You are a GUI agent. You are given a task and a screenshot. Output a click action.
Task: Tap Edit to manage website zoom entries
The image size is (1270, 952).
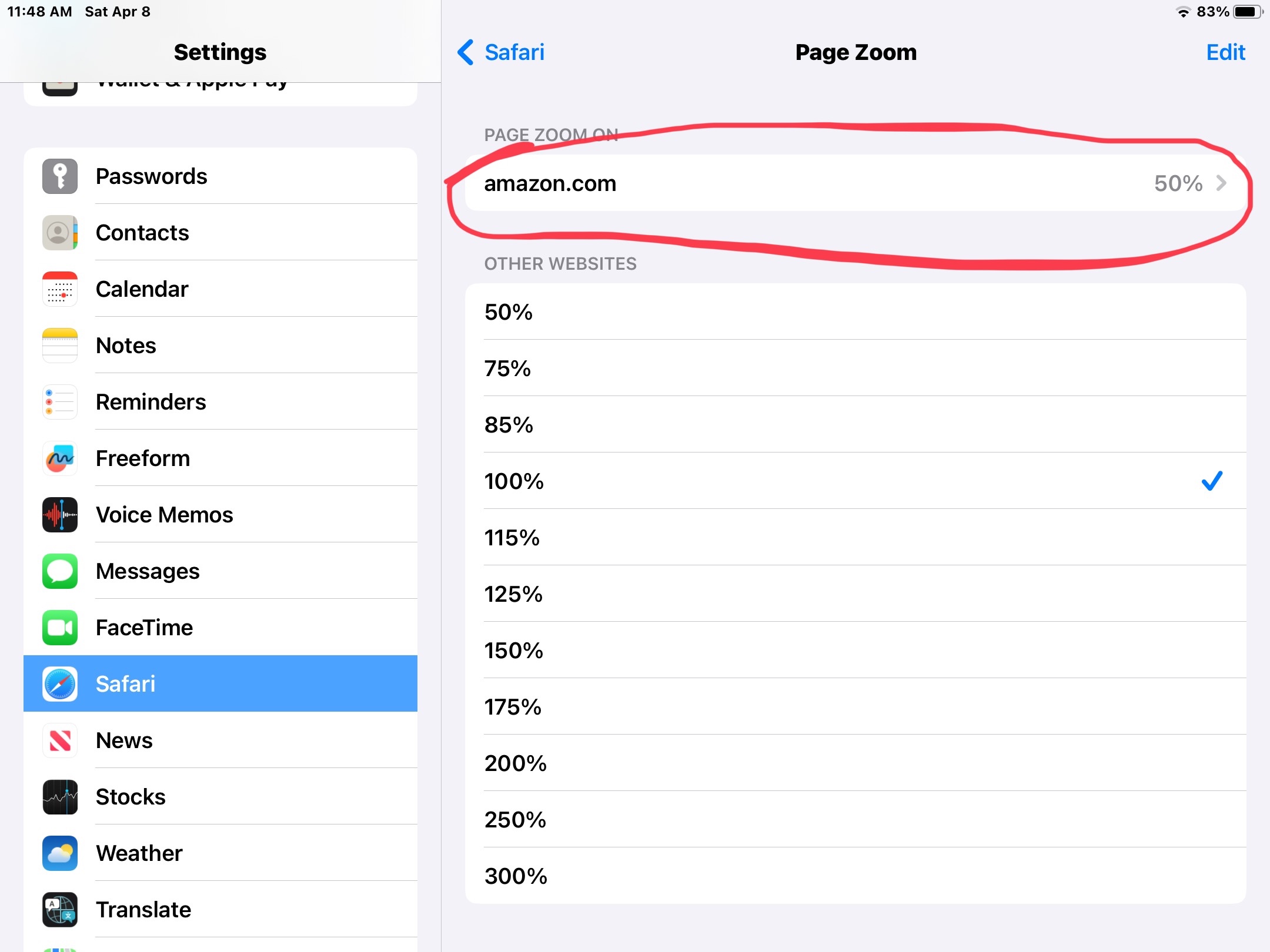point(1225,52)
